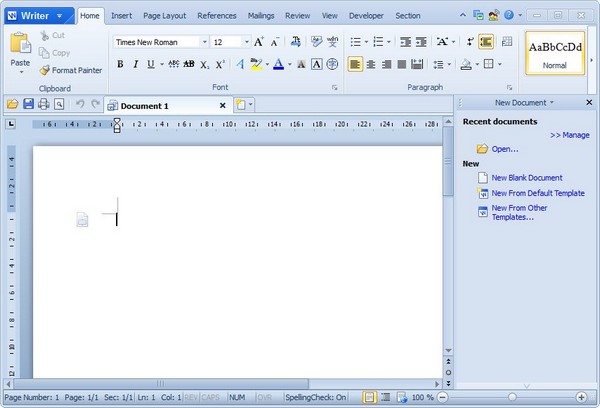This screenshot has width=600, height=408.
Task: Open the Times New Roman font dropdown
Action: tap(205, 42)
